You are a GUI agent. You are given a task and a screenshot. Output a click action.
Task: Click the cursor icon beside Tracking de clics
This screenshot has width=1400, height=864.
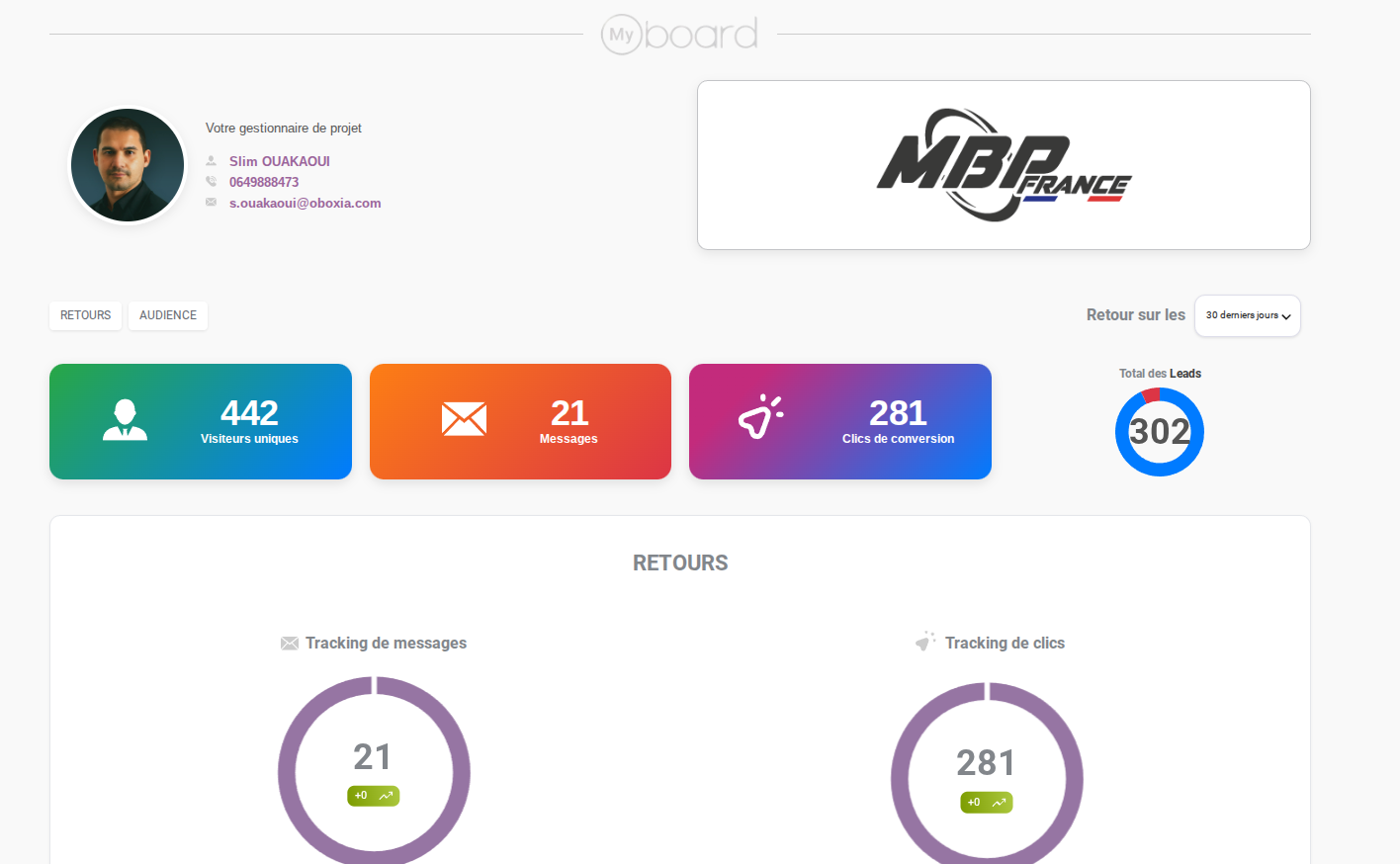[x=925, y=642]
